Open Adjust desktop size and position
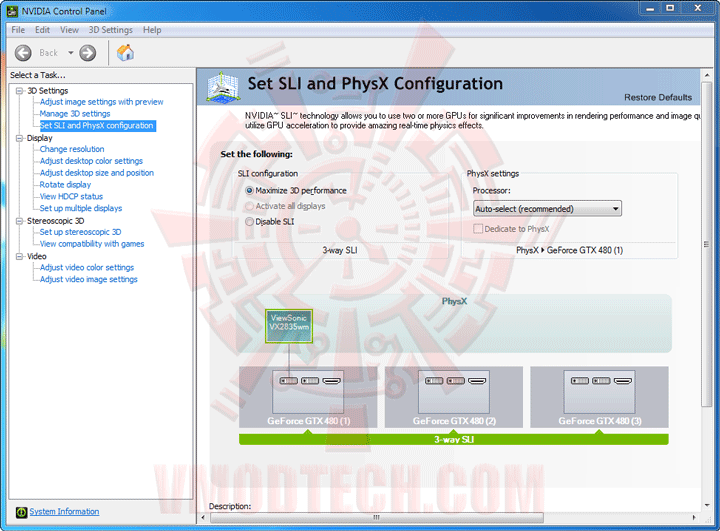This screenshot has width=720, height=531. [x=96, y=173]
